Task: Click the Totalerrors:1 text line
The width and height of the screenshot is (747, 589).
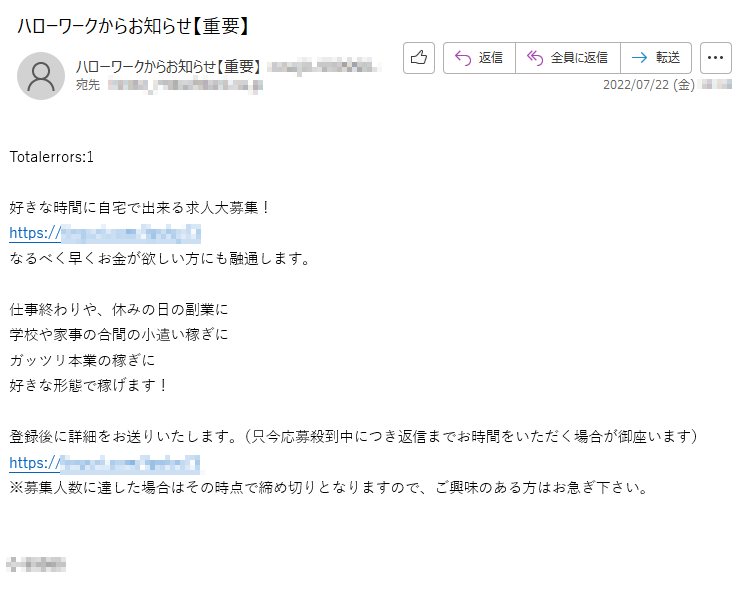Action: tap(51, 157)
